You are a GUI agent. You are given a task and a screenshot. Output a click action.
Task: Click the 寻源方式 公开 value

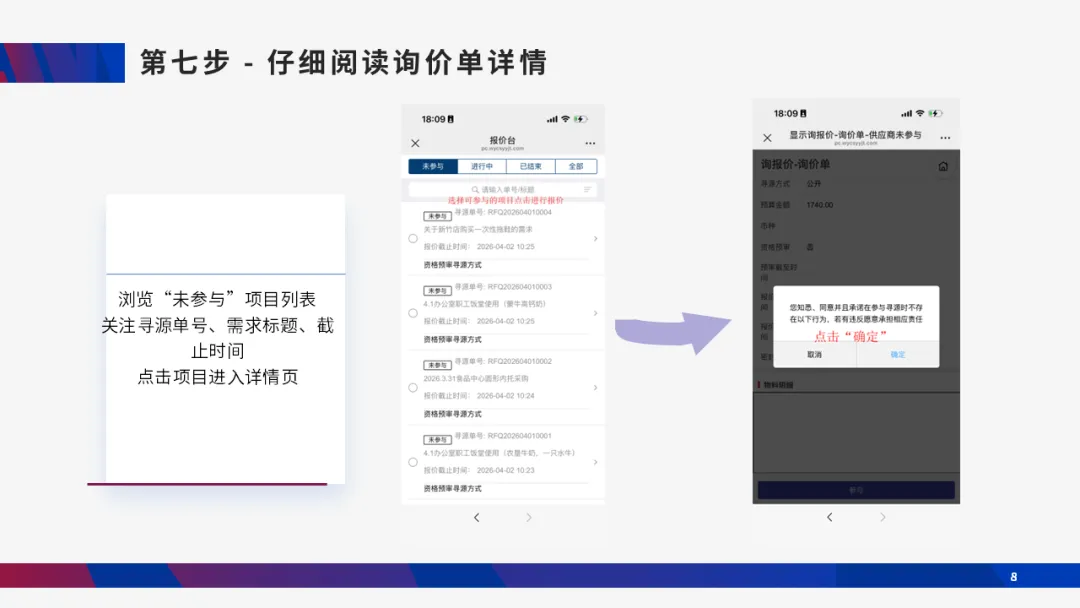(x=814, y=184)
